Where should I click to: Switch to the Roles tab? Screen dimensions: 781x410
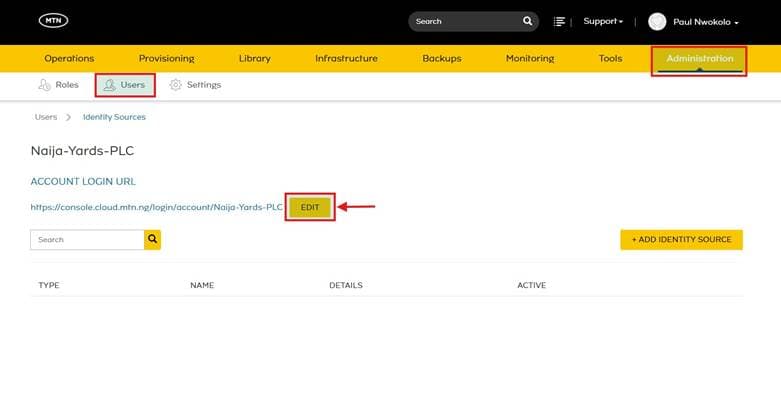[x=58, y=85]
